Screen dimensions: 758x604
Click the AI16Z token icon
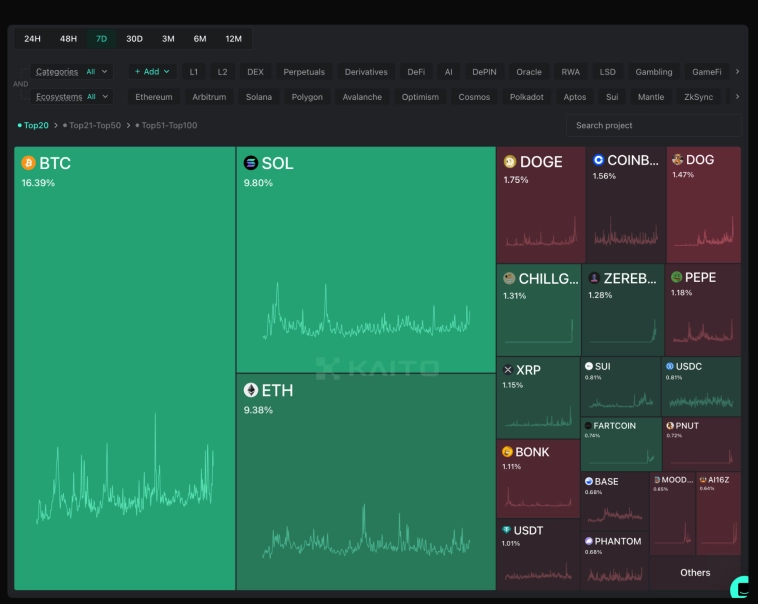tap(703, 480)
